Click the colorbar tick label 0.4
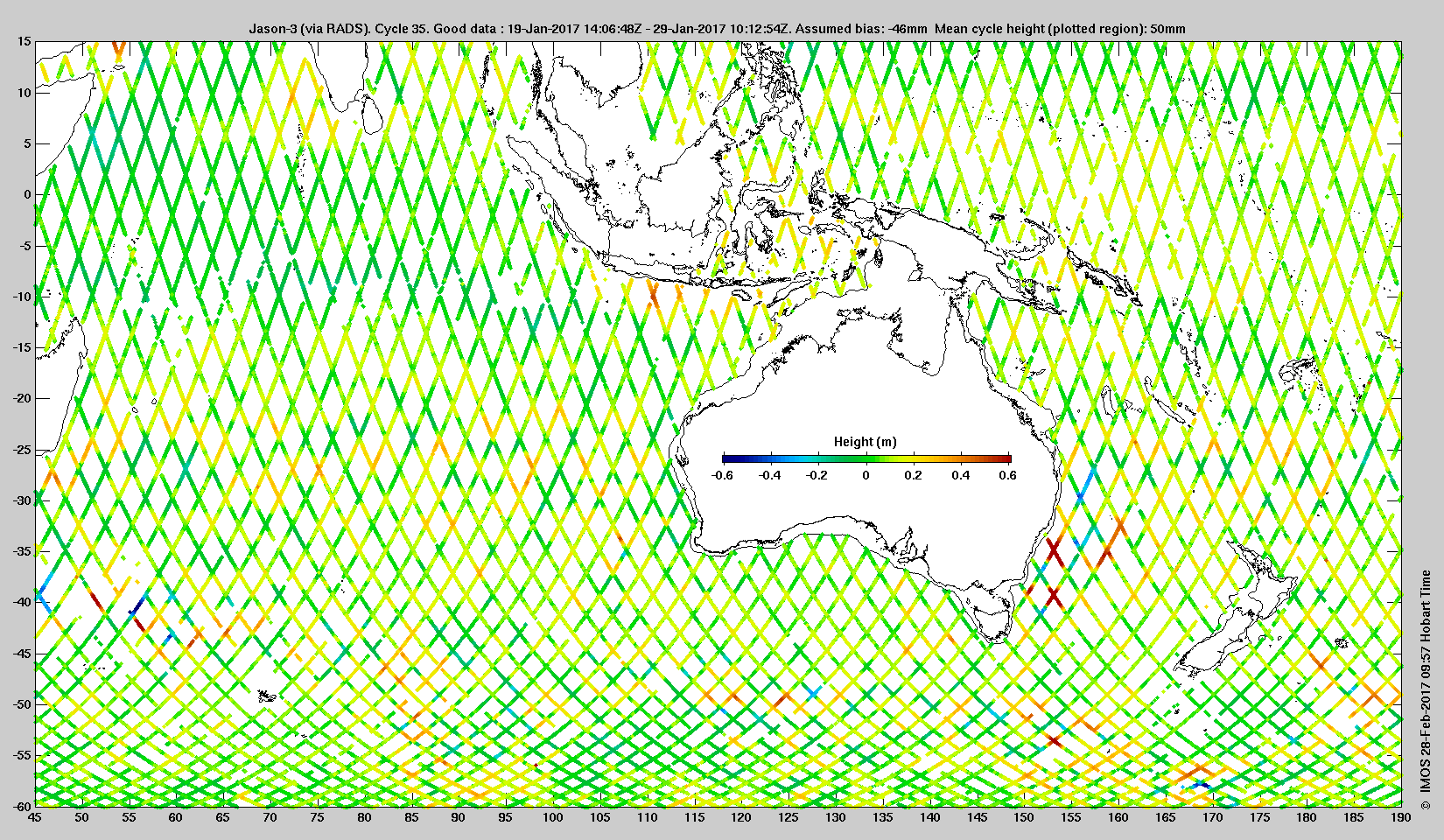The image size is (1444, 840). coord(961,475)
